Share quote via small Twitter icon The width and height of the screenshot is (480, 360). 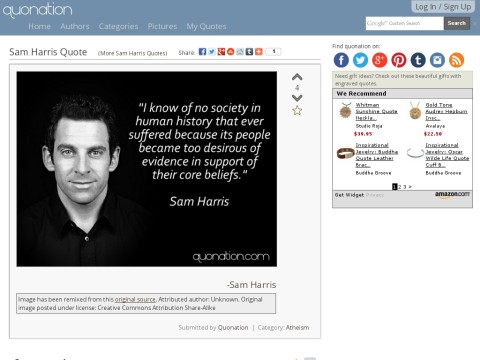click(212, 52)
